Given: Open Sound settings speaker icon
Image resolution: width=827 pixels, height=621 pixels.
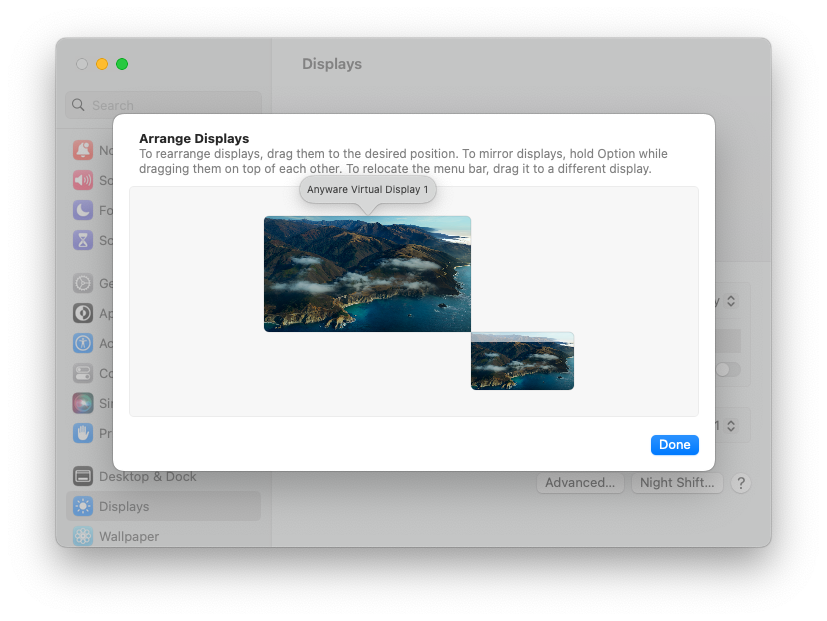Looking at the screenshot, I should 83,180.
